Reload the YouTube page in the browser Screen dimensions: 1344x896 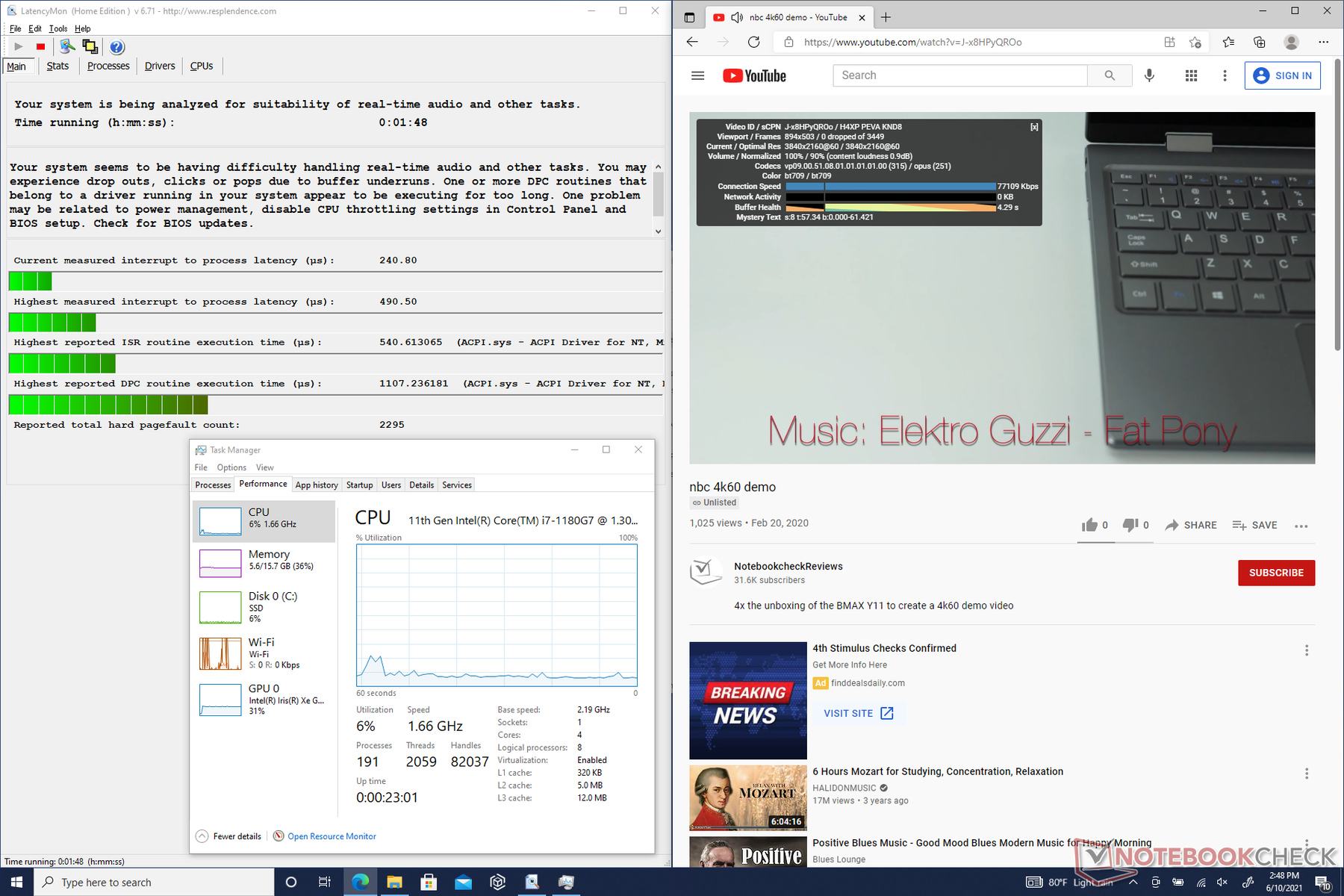(x=754, y=42)
